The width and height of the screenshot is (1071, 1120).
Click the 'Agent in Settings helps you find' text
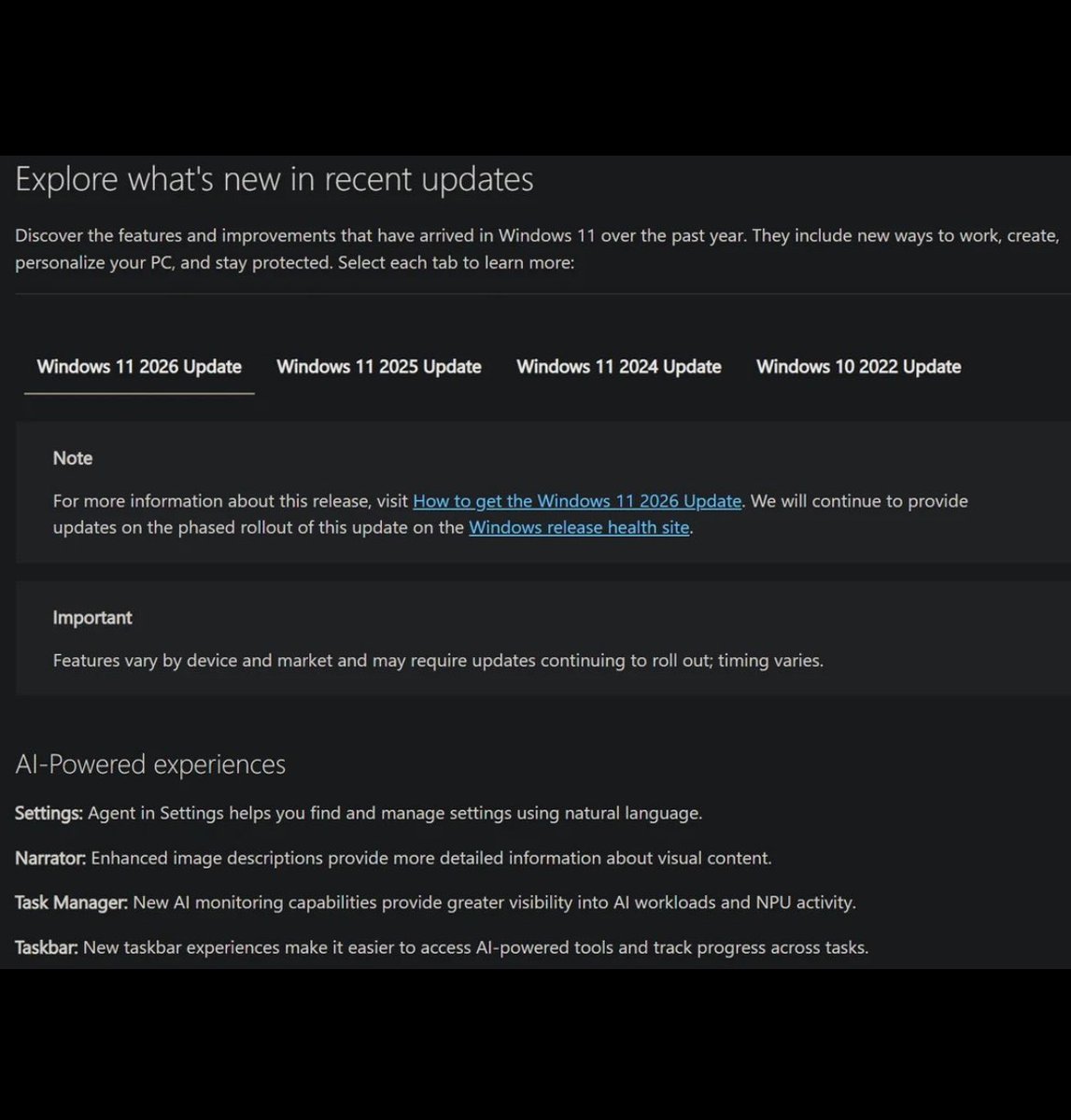pyautogui.click(x=395, y=813)
